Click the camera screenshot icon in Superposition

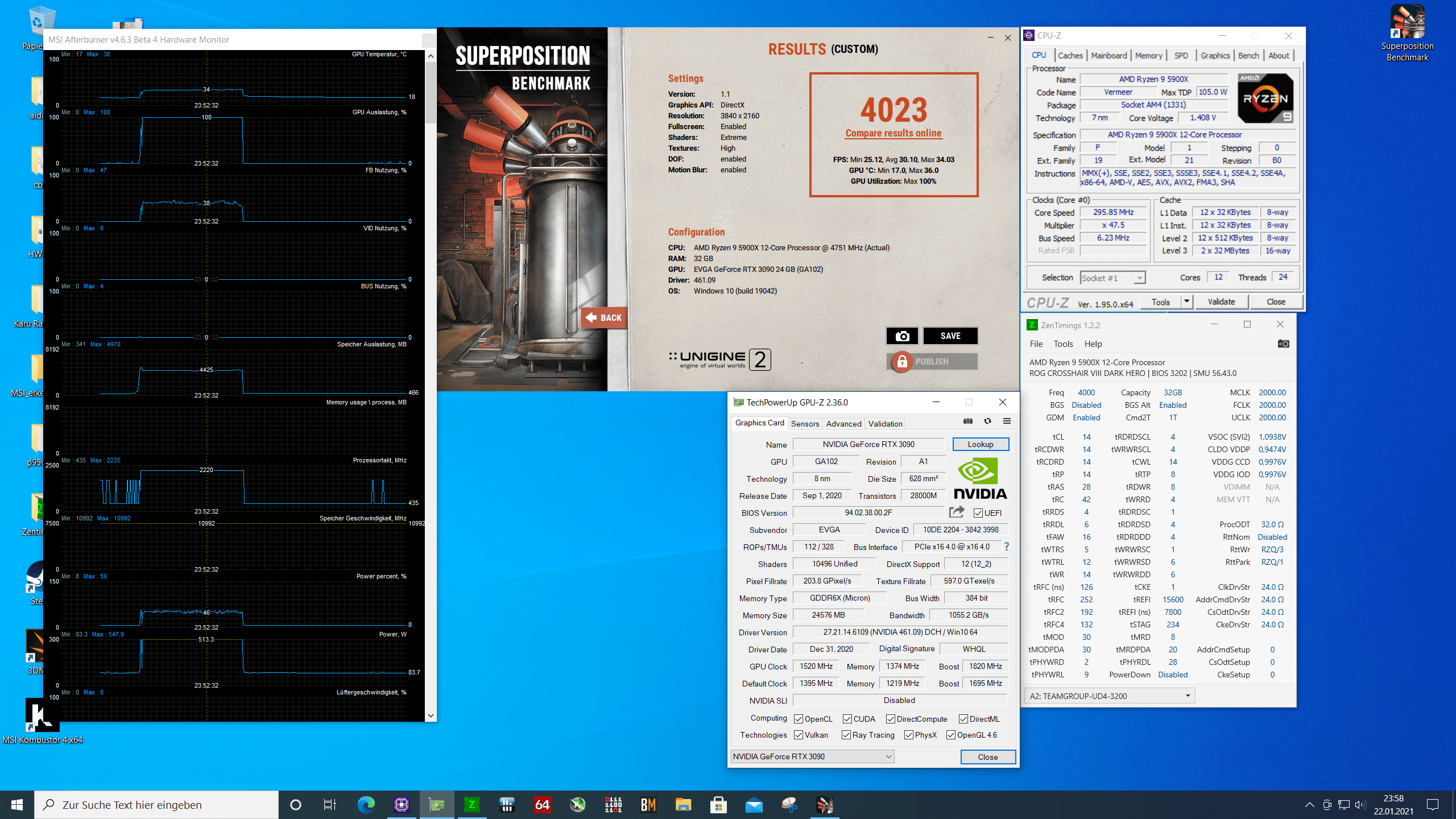[902, 336]
